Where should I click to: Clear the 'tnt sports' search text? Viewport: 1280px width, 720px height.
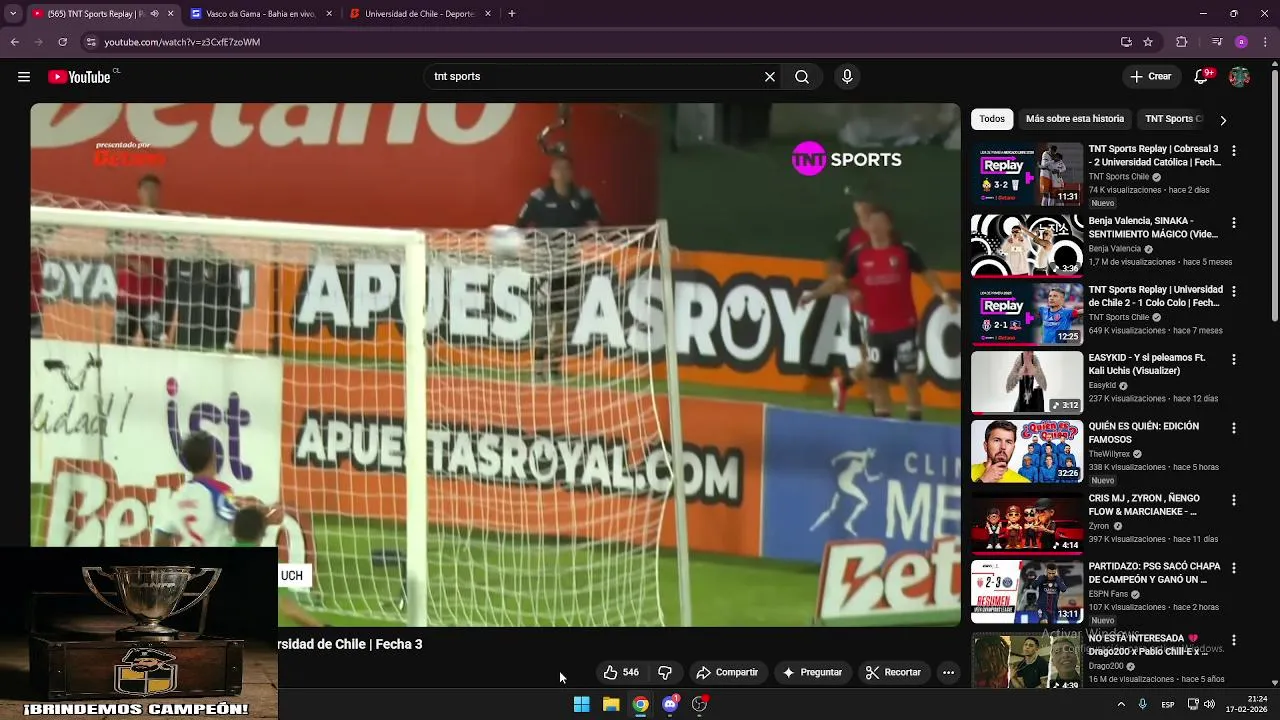coord(770,77)
